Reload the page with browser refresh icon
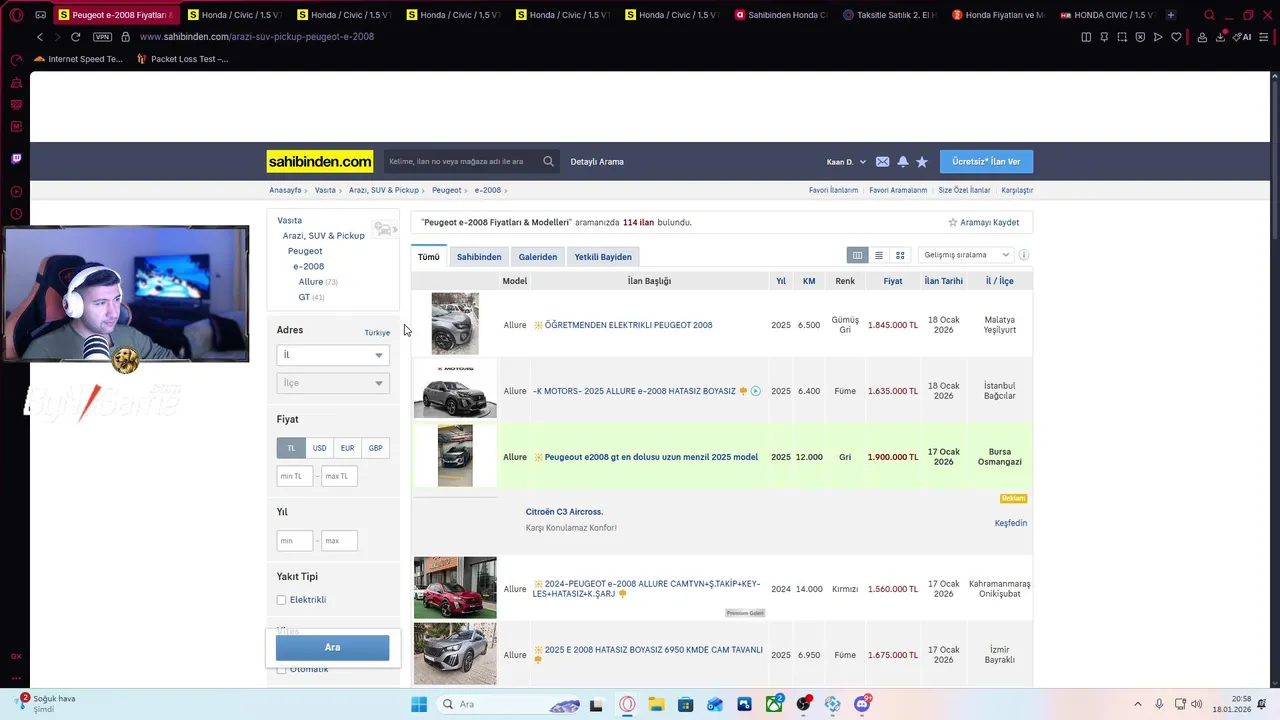This screenshot has width=1280, height=720. pos(75,37)
